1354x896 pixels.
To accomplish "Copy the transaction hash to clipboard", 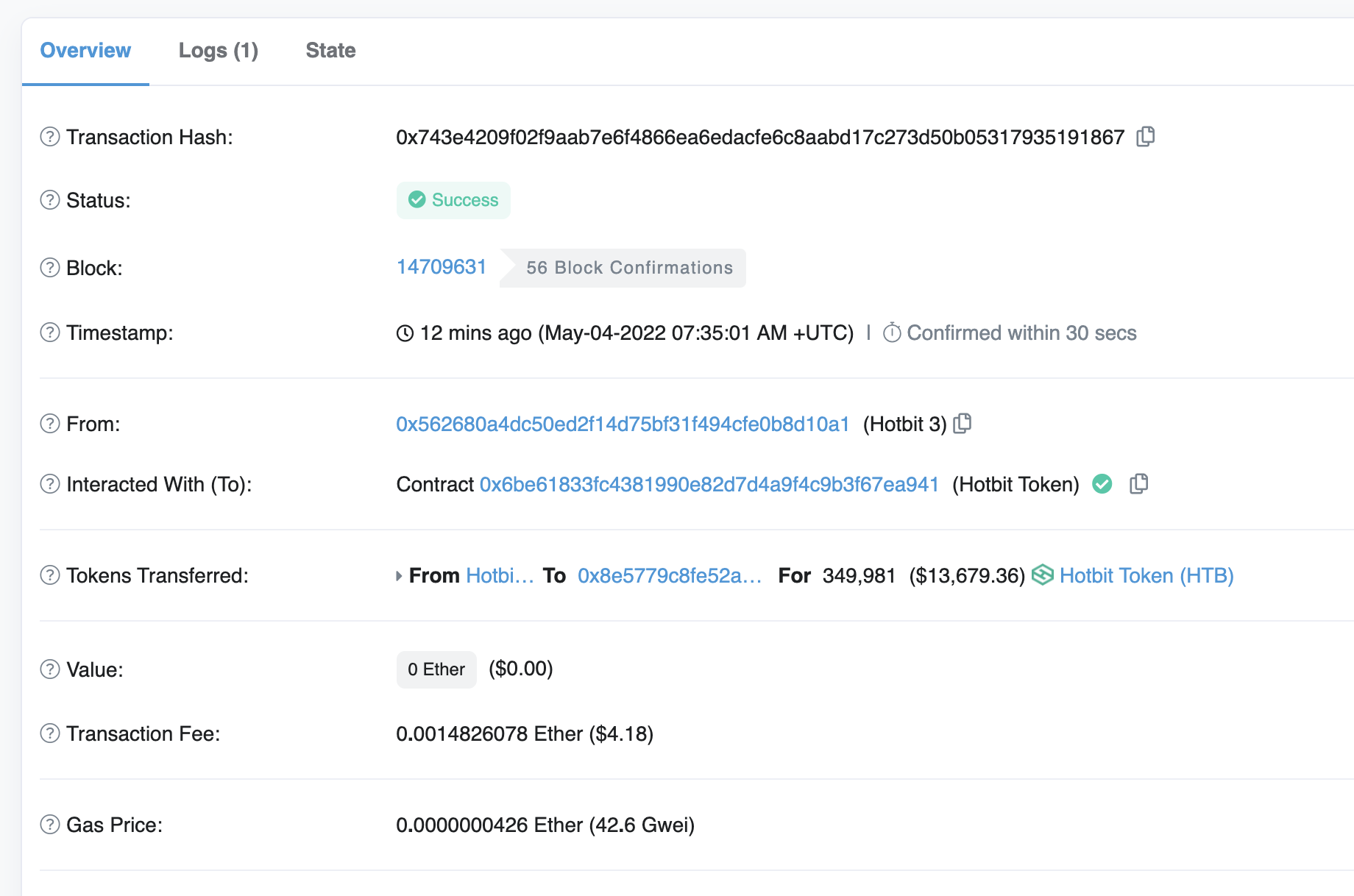I will [1145, 137].
